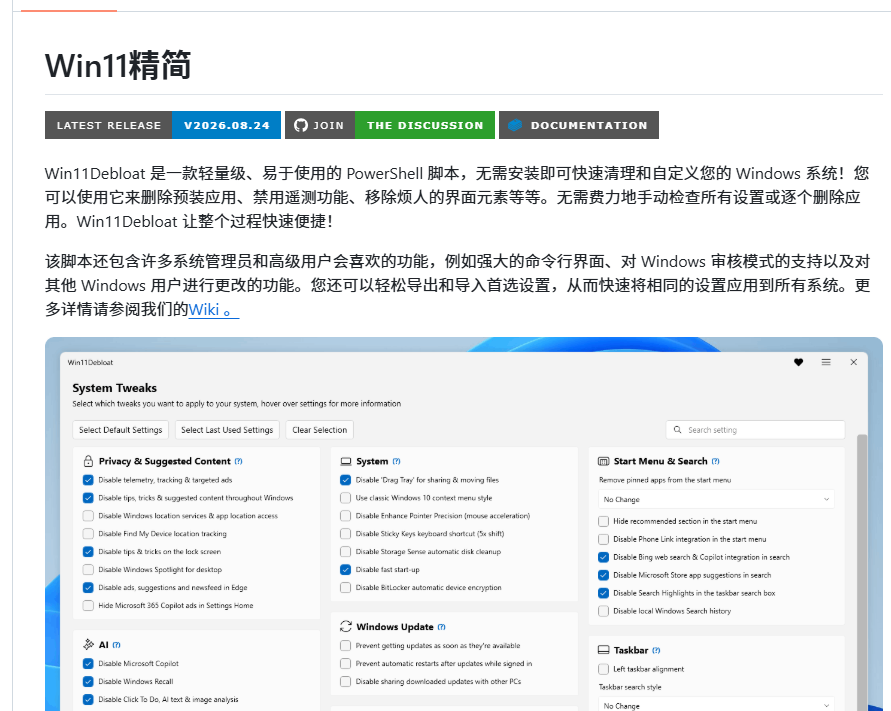Uncheck Disable ads, suggestions and newsfeed in Edge
The height and width of the screenshot is (711, 891).
tap(88, 588)
